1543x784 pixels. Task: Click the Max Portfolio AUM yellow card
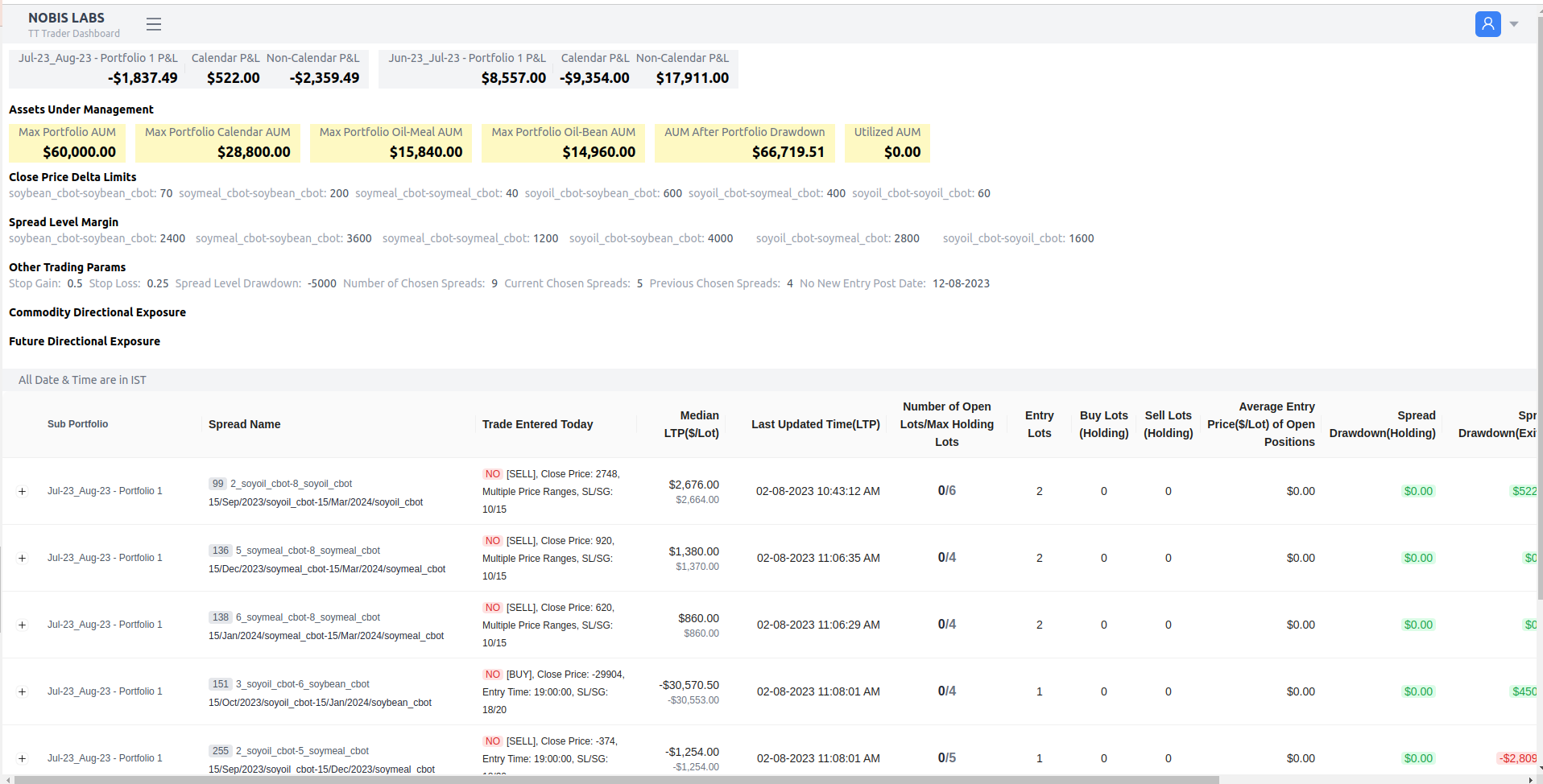pos(68,142)
